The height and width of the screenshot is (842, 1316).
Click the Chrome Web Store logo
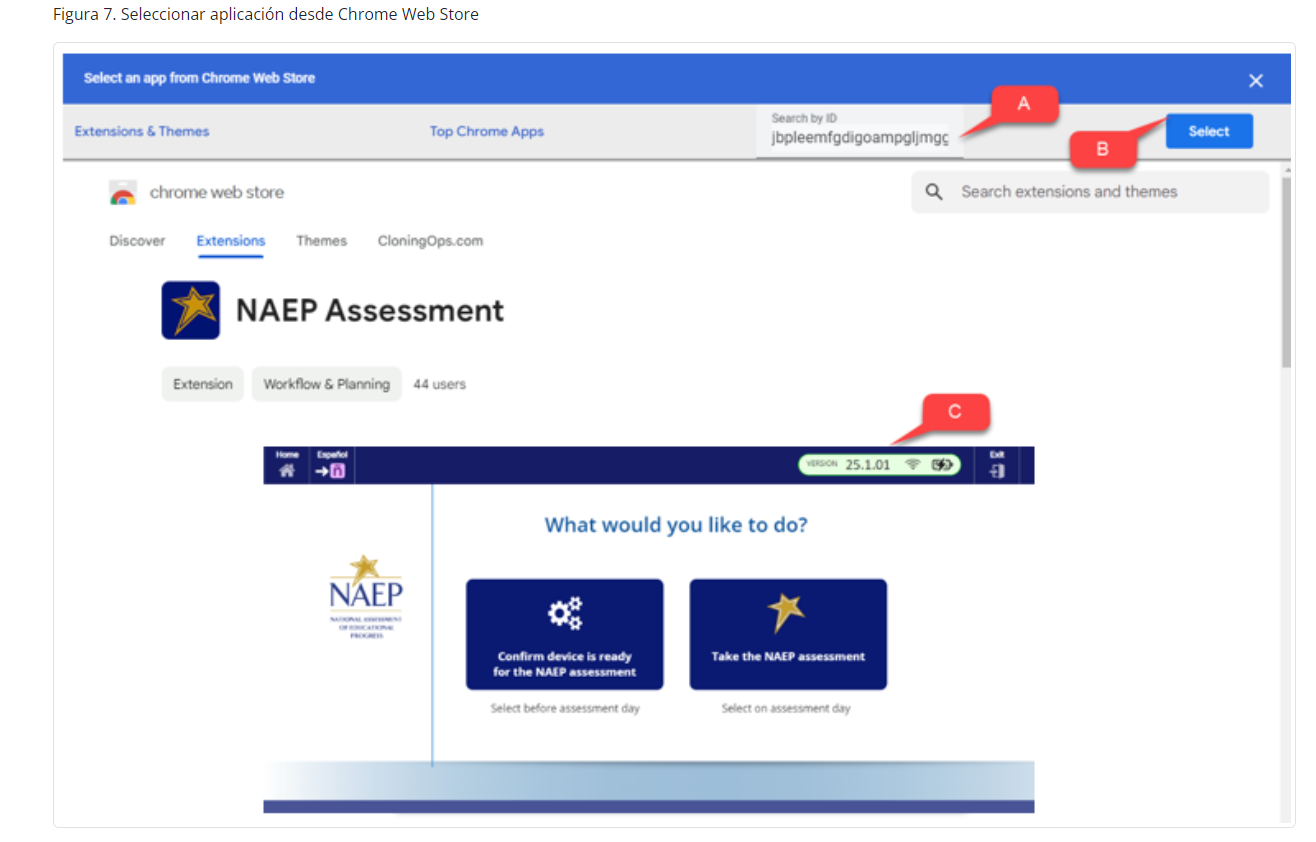click(123, 193)
